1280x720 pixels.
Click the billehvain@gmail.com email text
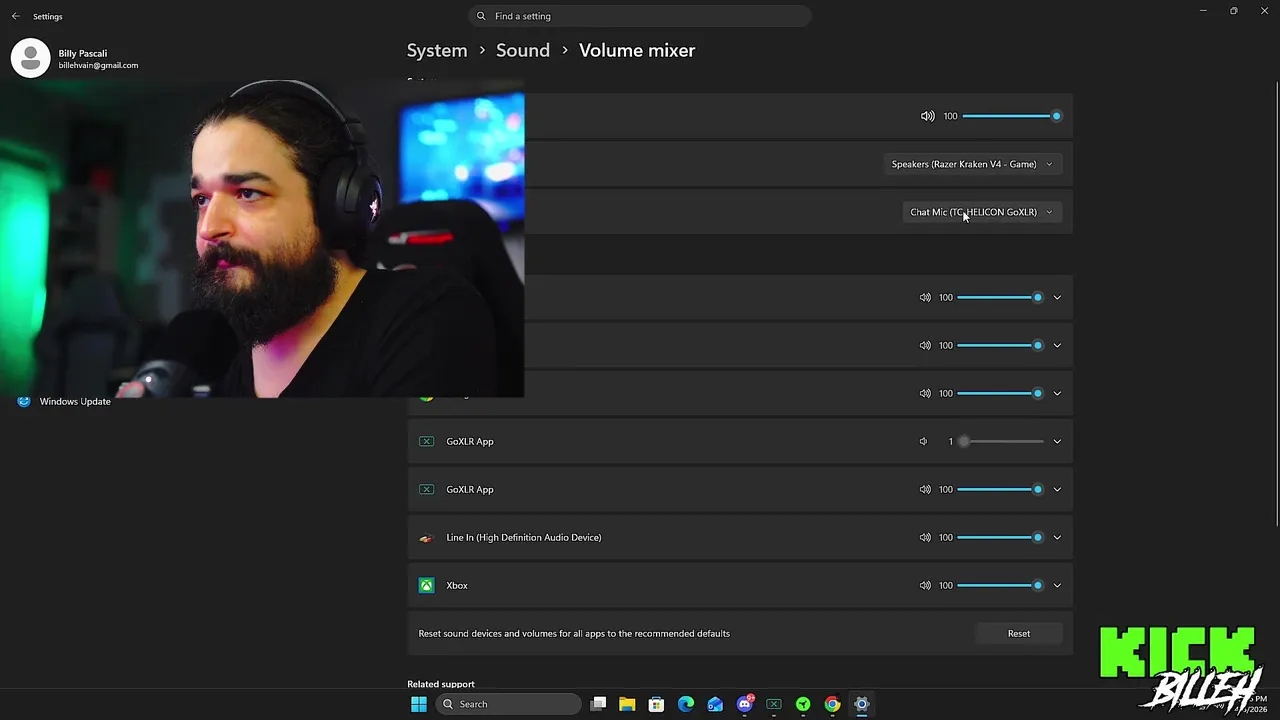pyautogui.click(x=98, y=66)
